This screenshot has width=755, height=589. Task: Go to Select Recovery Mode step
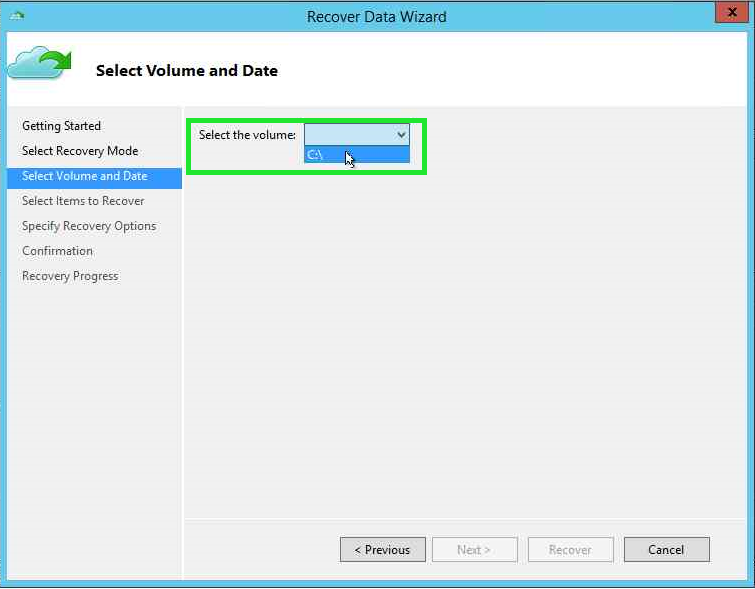point(80,151)
